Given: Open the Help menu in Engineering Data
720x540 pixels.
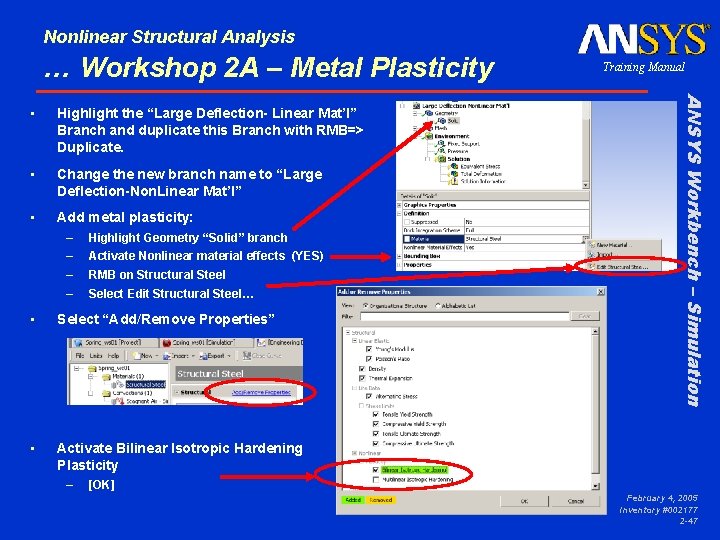Looking at the screenshot, I should [x=113, y=356].
